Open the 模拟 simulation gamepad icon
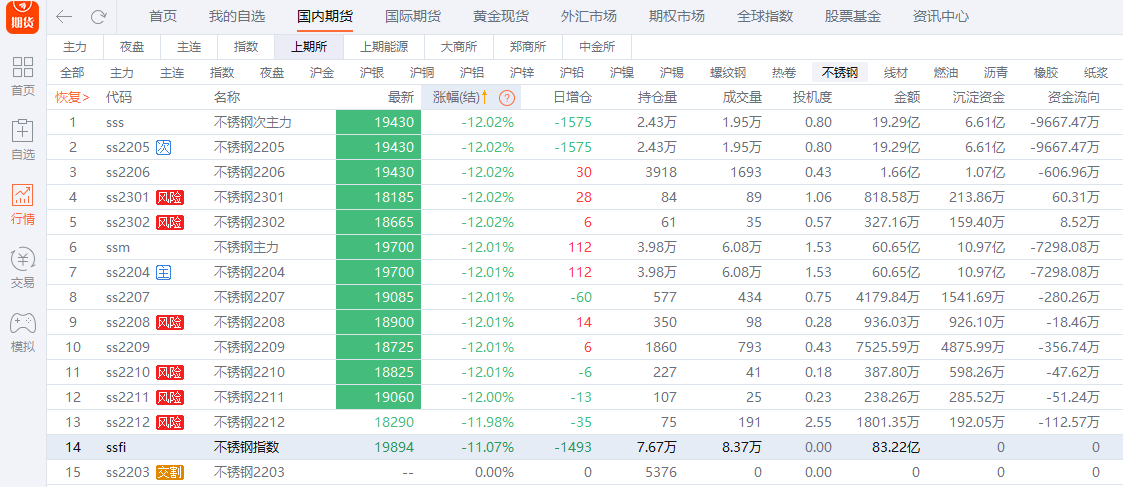1123x487 pixels. tap(22, 331)
